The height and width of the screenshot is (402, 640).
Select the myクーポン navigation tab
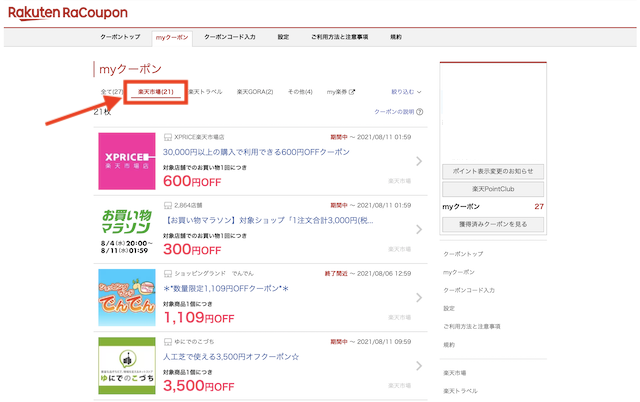[x=172, y=38]
